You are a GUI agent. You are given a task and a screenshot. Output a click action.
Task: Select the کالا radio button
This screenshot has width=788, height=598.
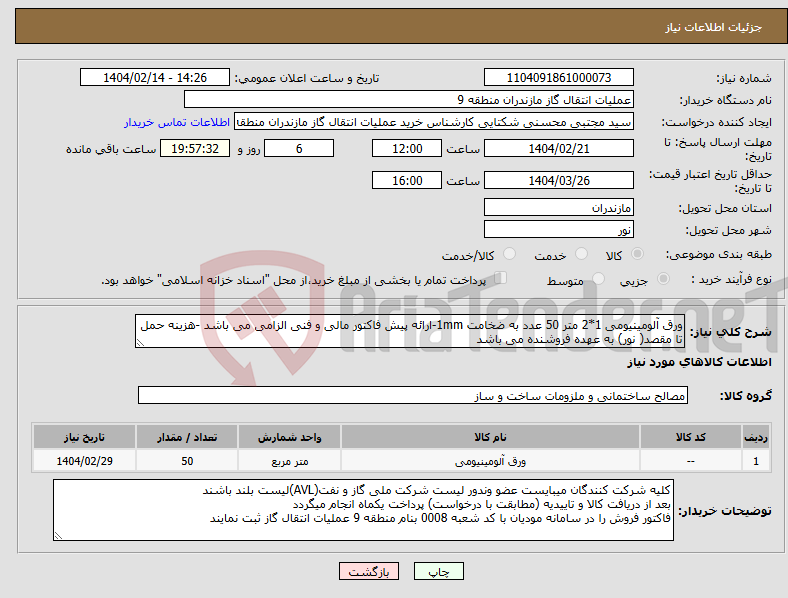pos(637,254)
